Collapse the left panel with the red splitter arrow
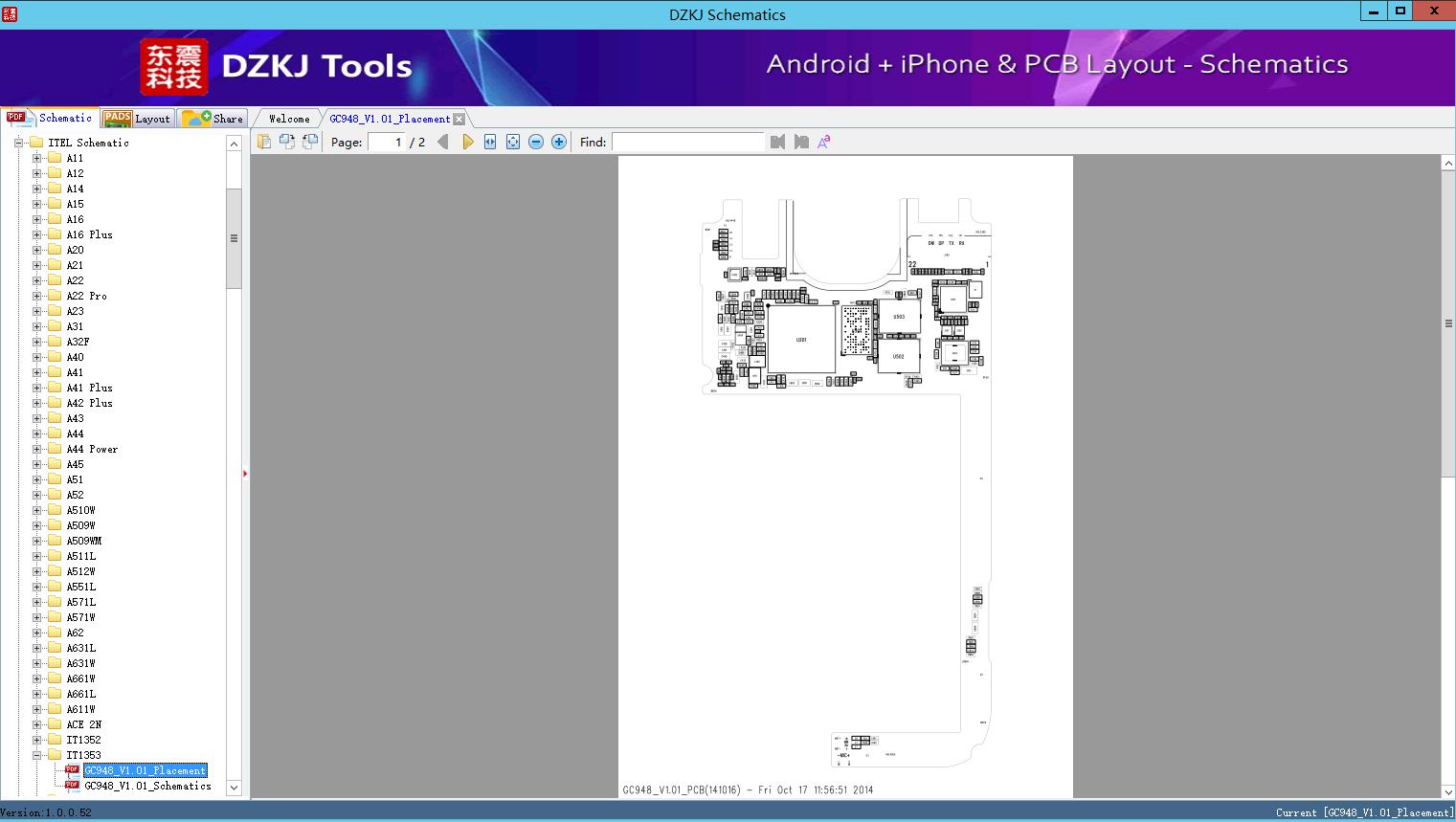This screenshot has width=1456, height=822. (x=245, y=474)
